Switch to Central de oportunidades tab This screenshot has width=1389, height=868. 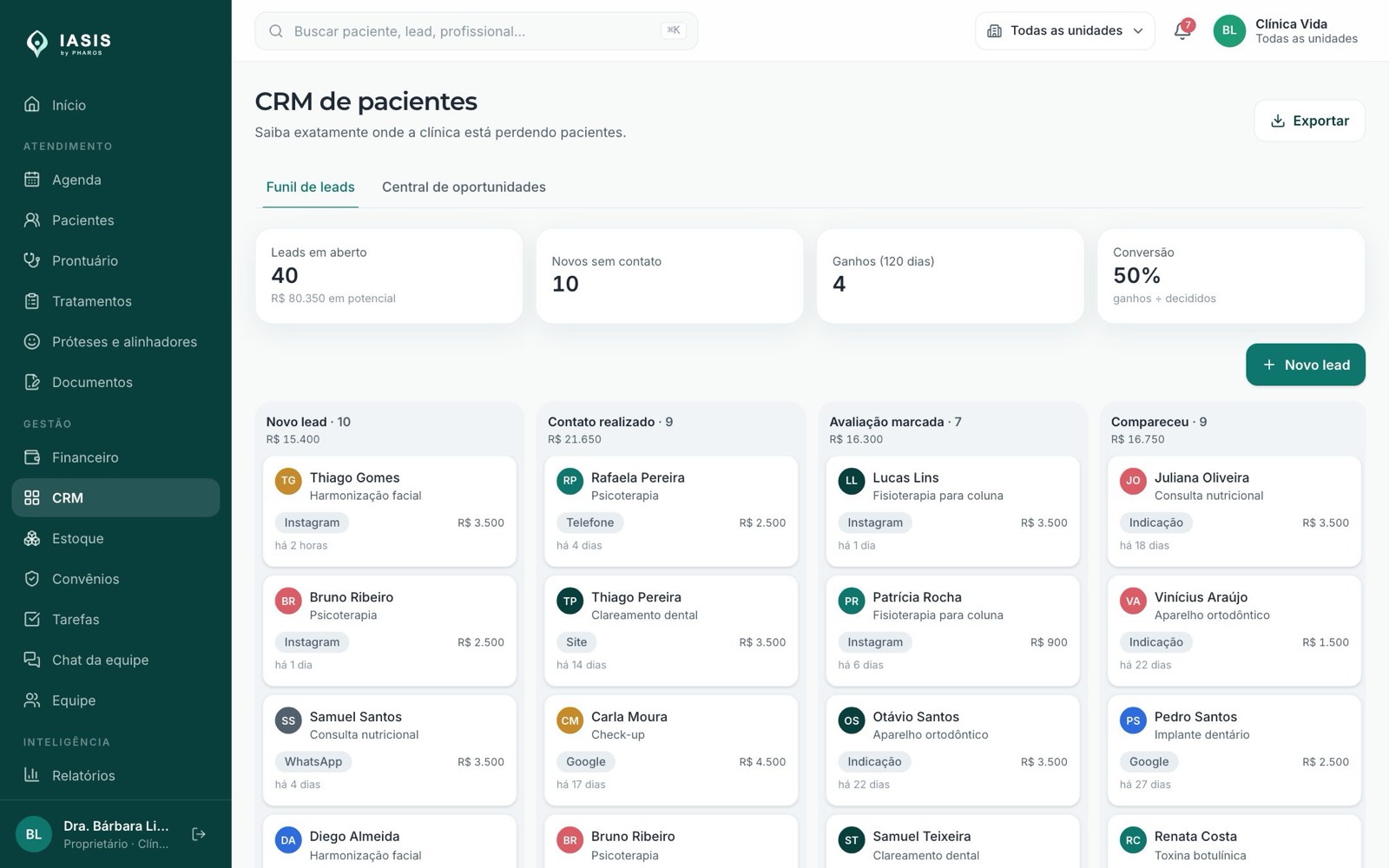point(464,187)
